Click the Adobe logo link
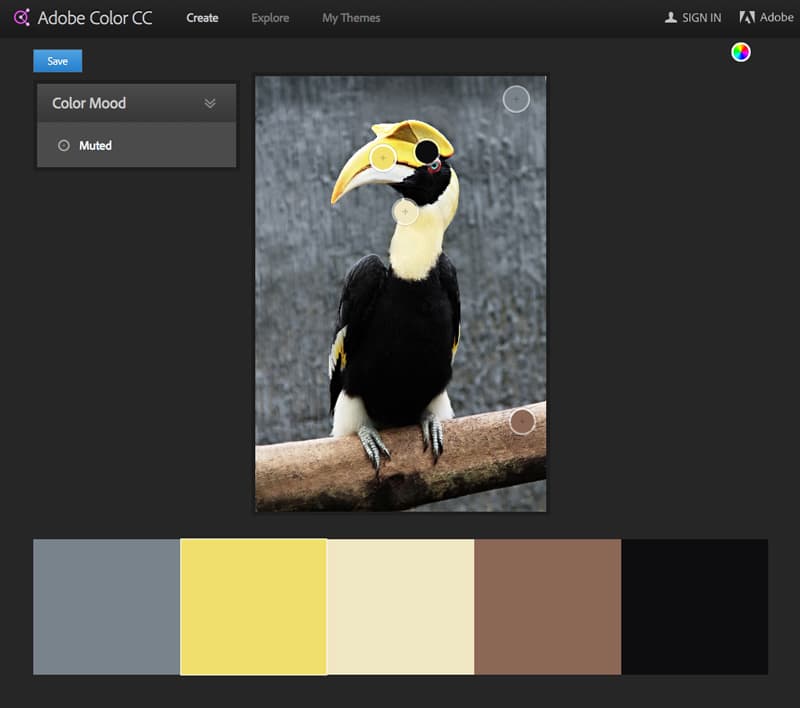This screenshot has height=708, width=800. [x=766, y=17]
